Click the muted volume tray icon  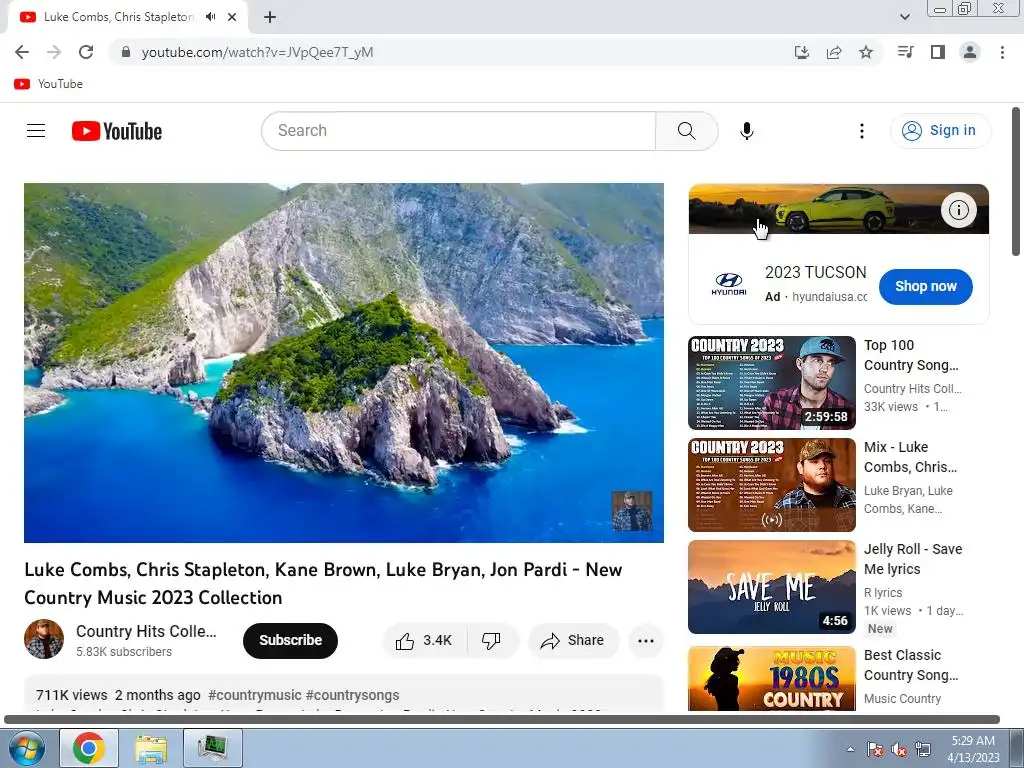[899, 749]
